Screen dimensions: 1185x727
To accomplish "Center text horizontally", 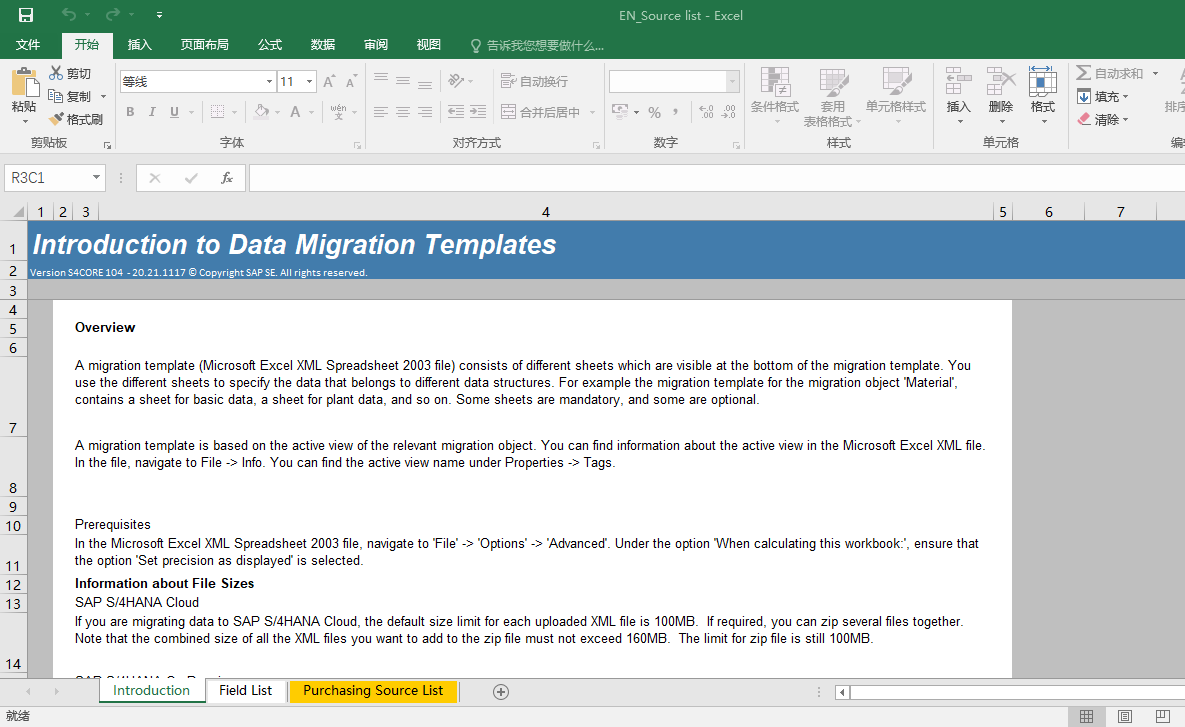I will pyautogui.click(x=403, y=112).
